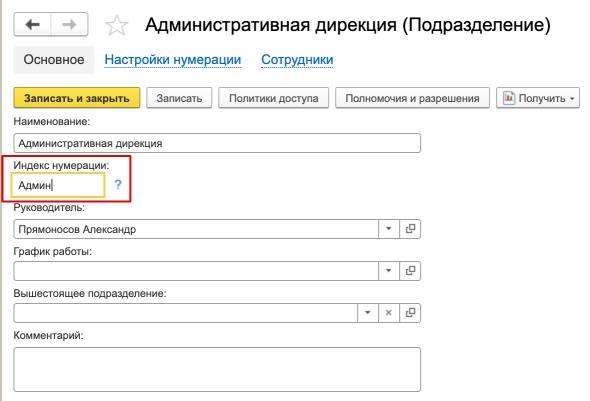The image size is (590, 401).
Task: Click the question mark help icon
Action: pyautogui.click(x=118, y=184)
